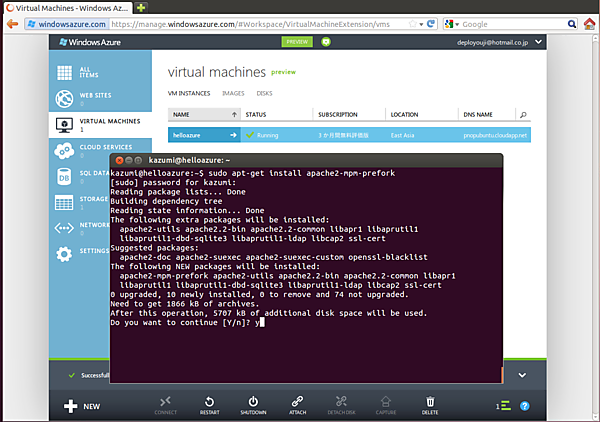Viewport: 600px width, 422px height.
Task: Expand the notification bar chevron
Action: (x=520, y=375)
